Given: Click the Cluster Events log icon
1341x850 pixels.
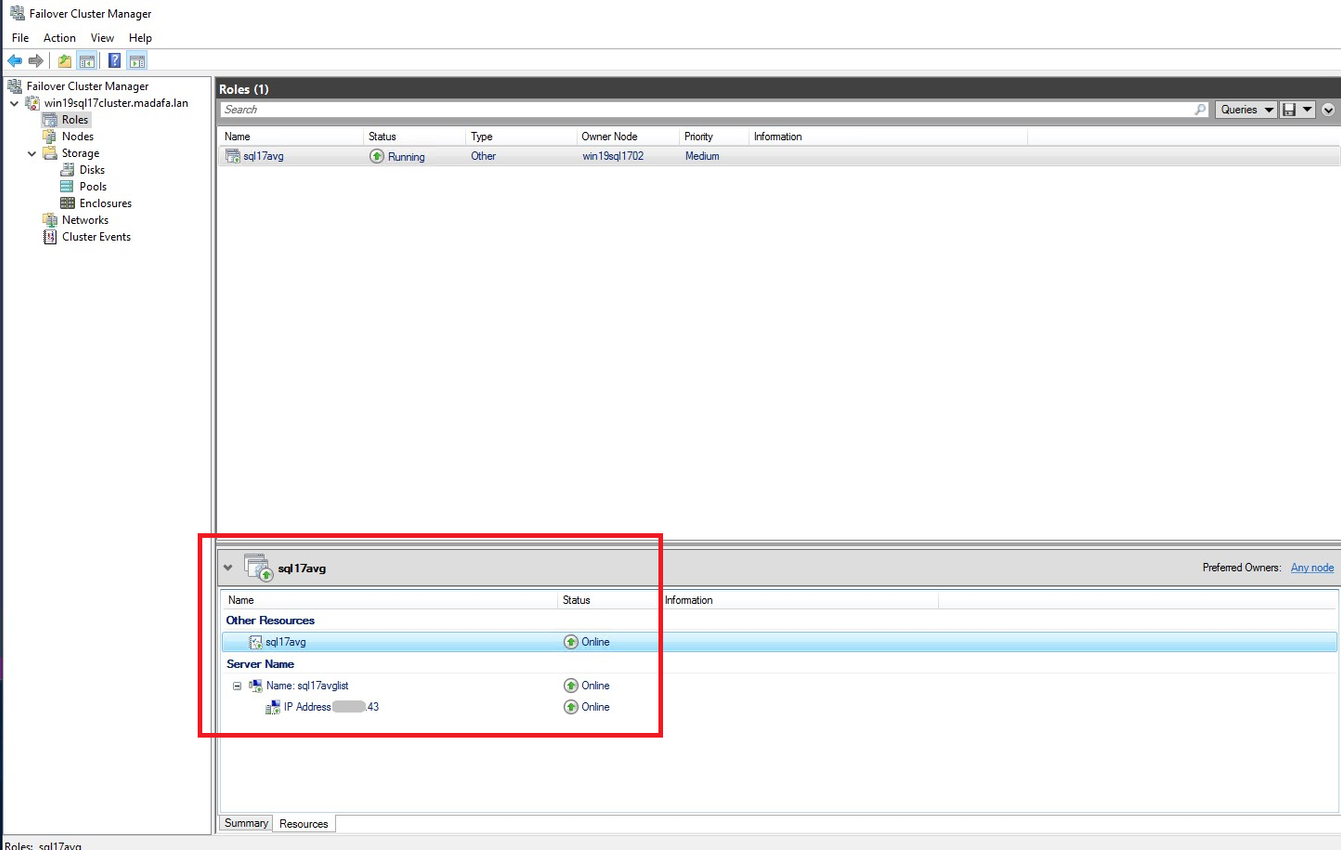Looking at the screenshot, I should [49, 237].
